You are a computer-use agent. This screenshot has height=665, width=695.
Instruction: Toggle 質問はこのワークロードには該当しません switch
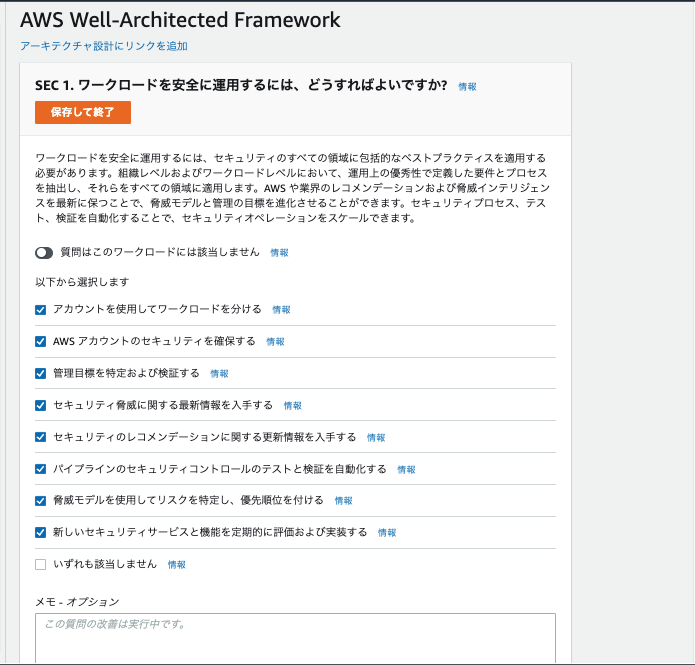(44, 253)
